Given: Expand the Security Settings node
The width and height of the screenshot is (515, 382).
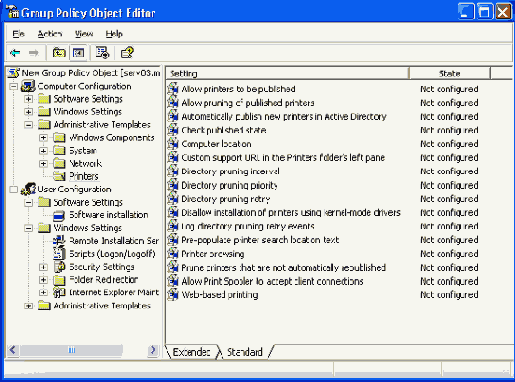Looking at the screenshot, I should tap(43, 267).
